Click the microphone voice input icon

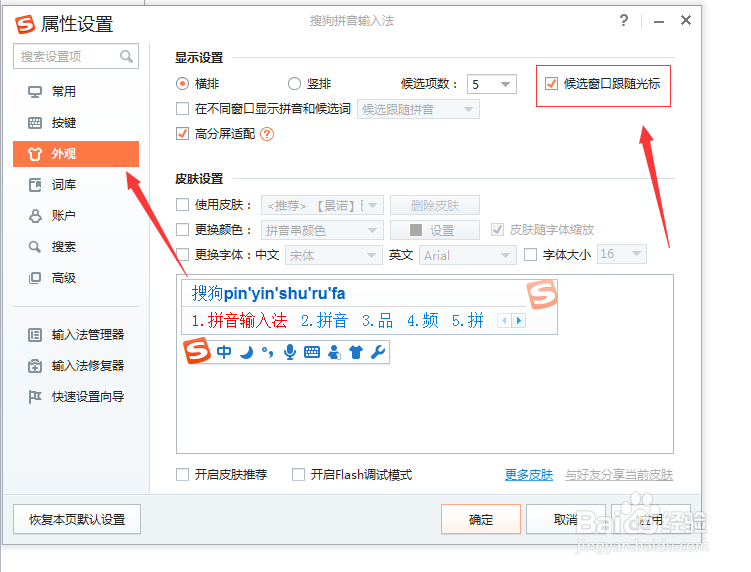(x=290, y=352)
